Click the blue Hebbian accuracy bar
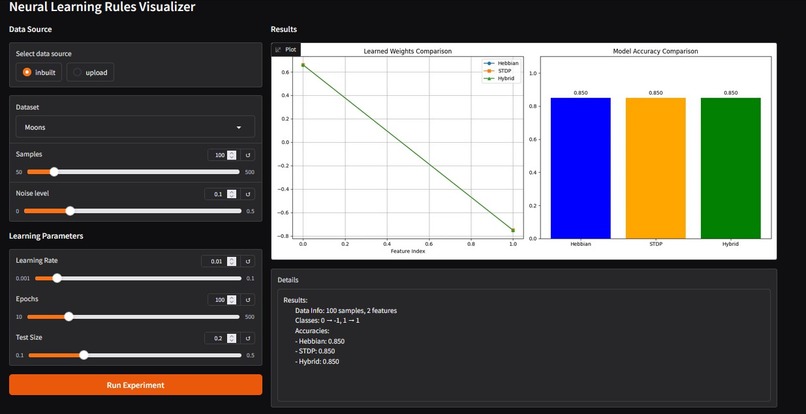The height and width of the screenshot is (414, 806). coord(580,168)
